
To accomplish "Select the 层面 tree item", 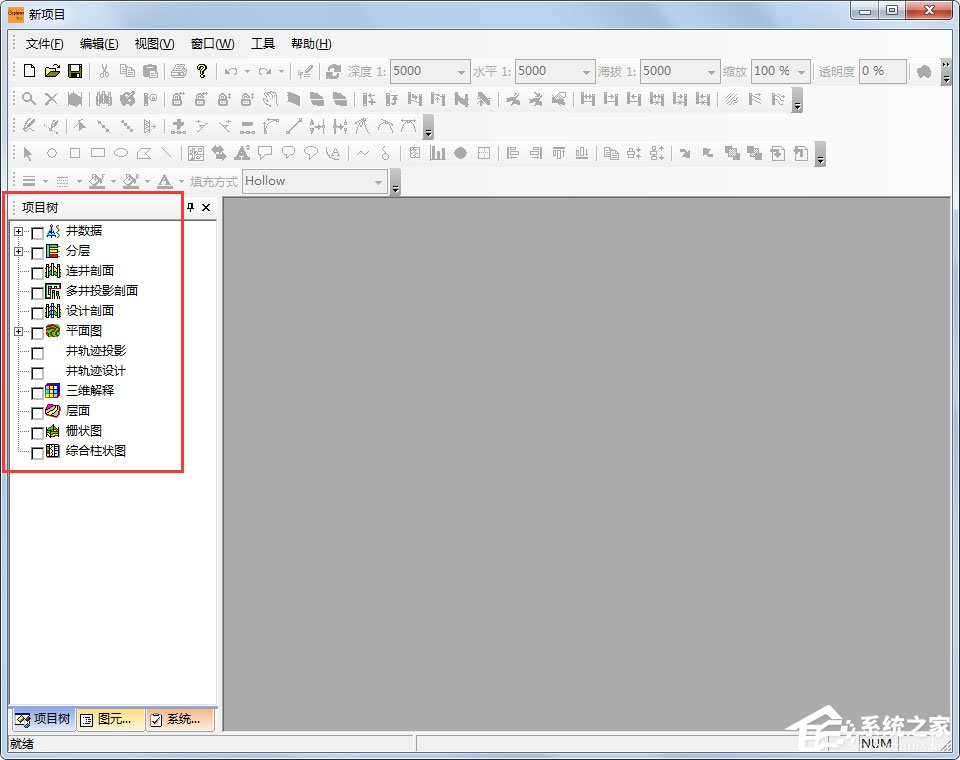I will [x=78, y=410].
